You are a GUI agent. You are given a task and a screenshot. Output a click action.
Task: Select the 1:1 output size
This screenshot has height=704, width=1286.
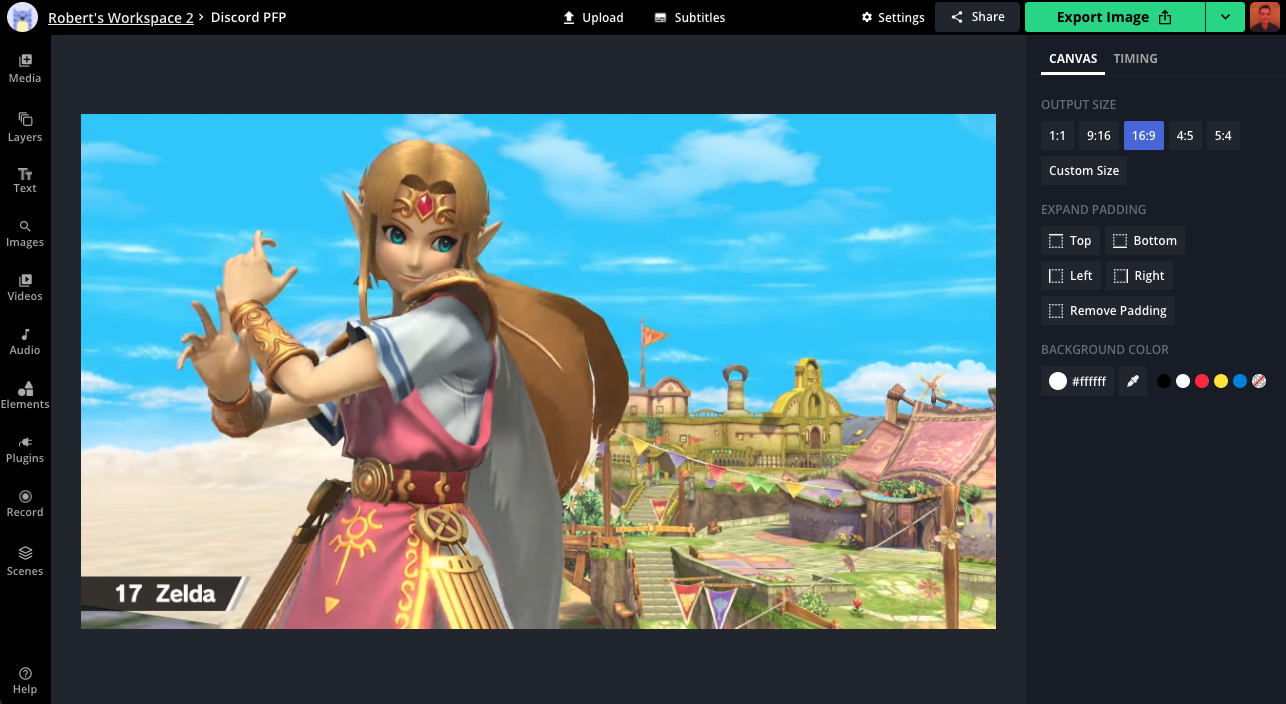pos(1057,136)
